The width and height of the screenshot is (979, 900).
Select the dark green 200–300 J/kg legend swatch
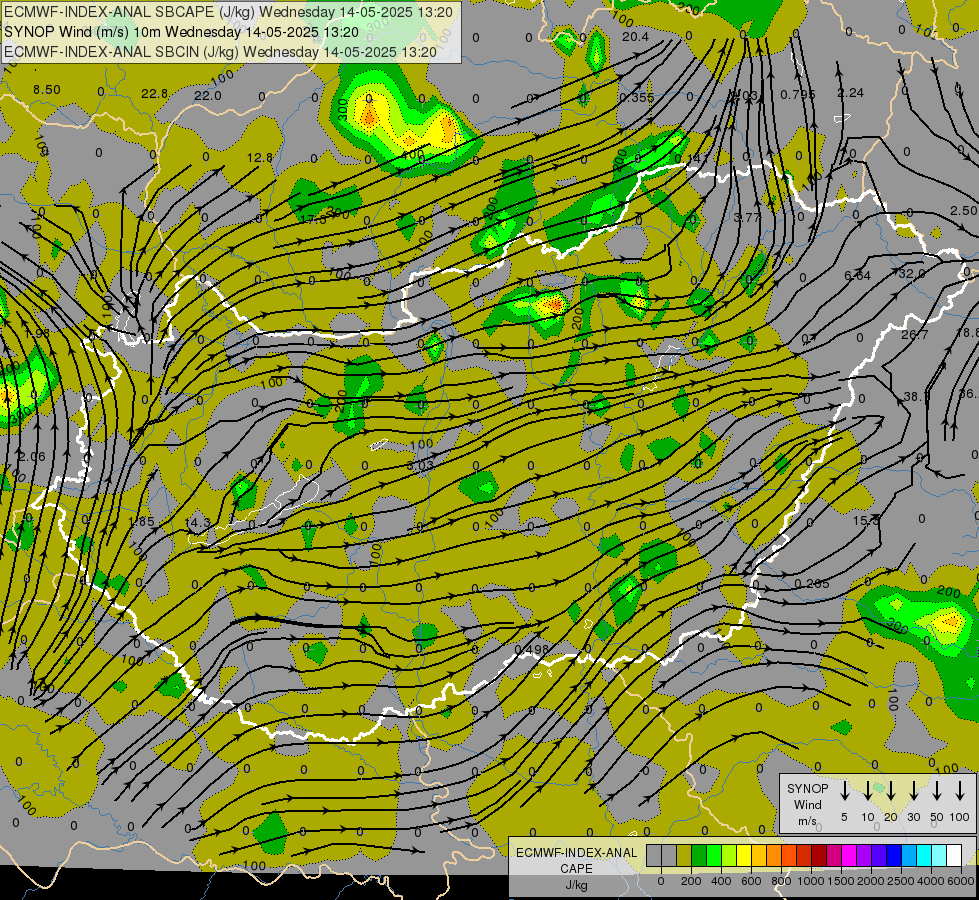[699, 855]
